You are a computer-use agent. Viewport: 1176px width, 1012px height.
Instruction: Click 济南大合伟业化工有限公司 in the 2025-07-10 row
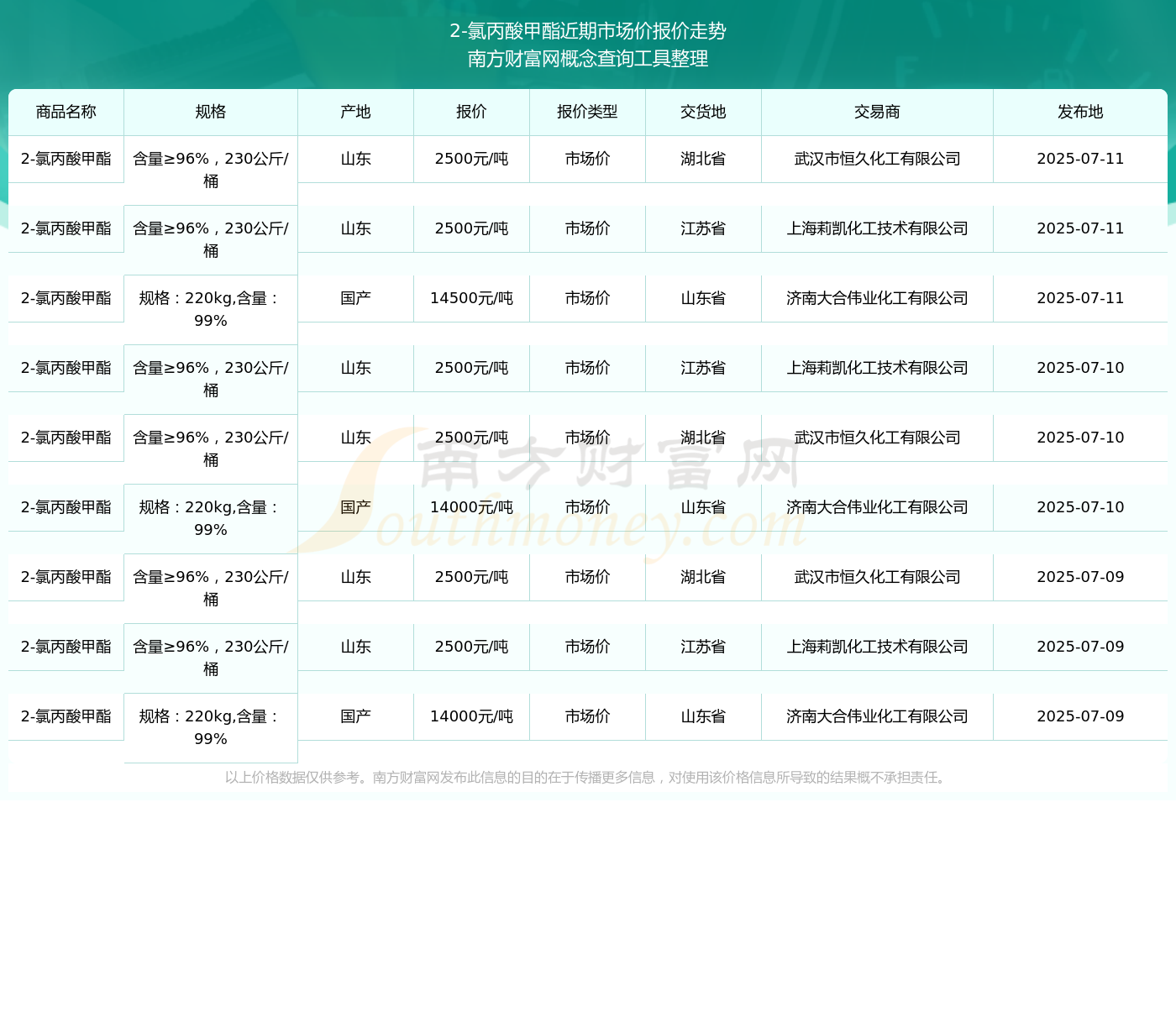pyautogui.click(x=877, y=507)
